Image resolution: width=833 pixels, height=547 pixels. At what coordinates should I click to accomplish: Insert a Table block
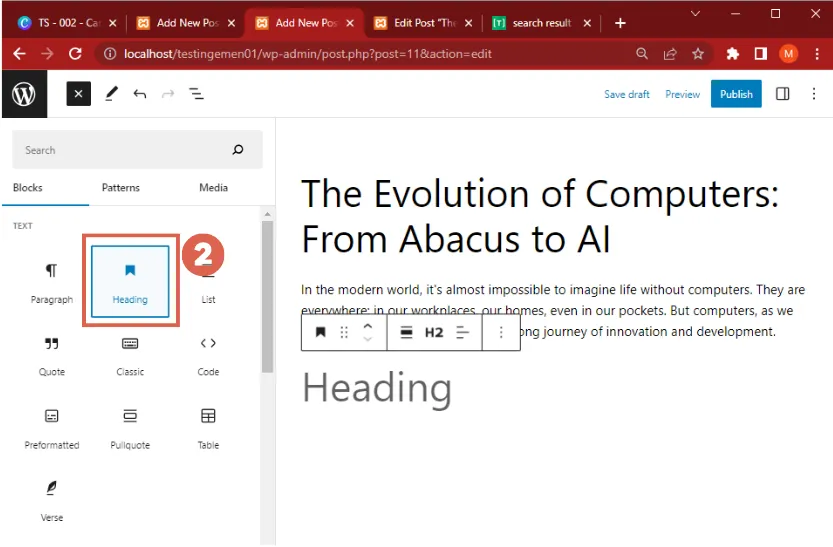coord(208,429)
